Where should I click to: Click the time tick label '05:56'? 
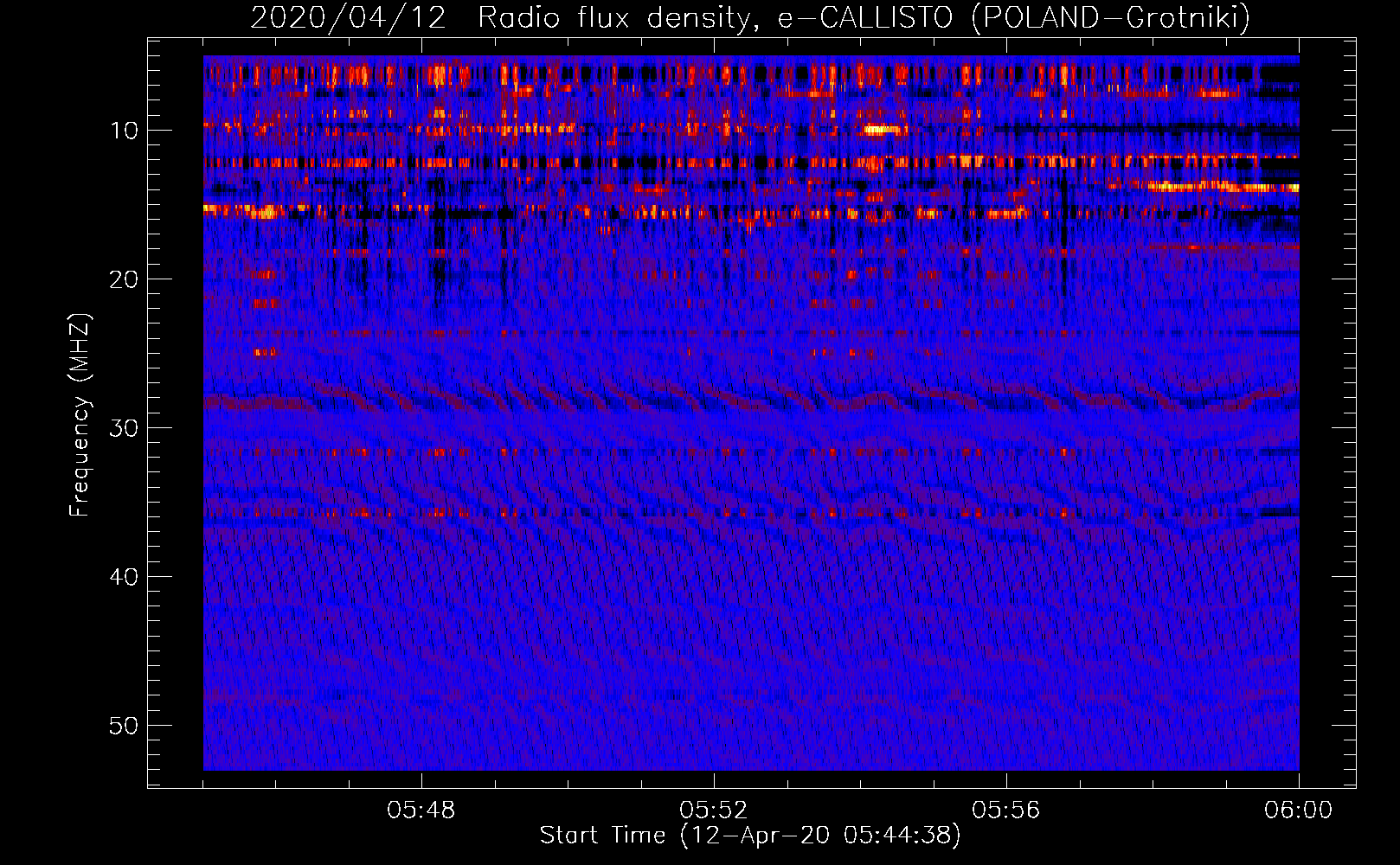(x=1006, y=811)
